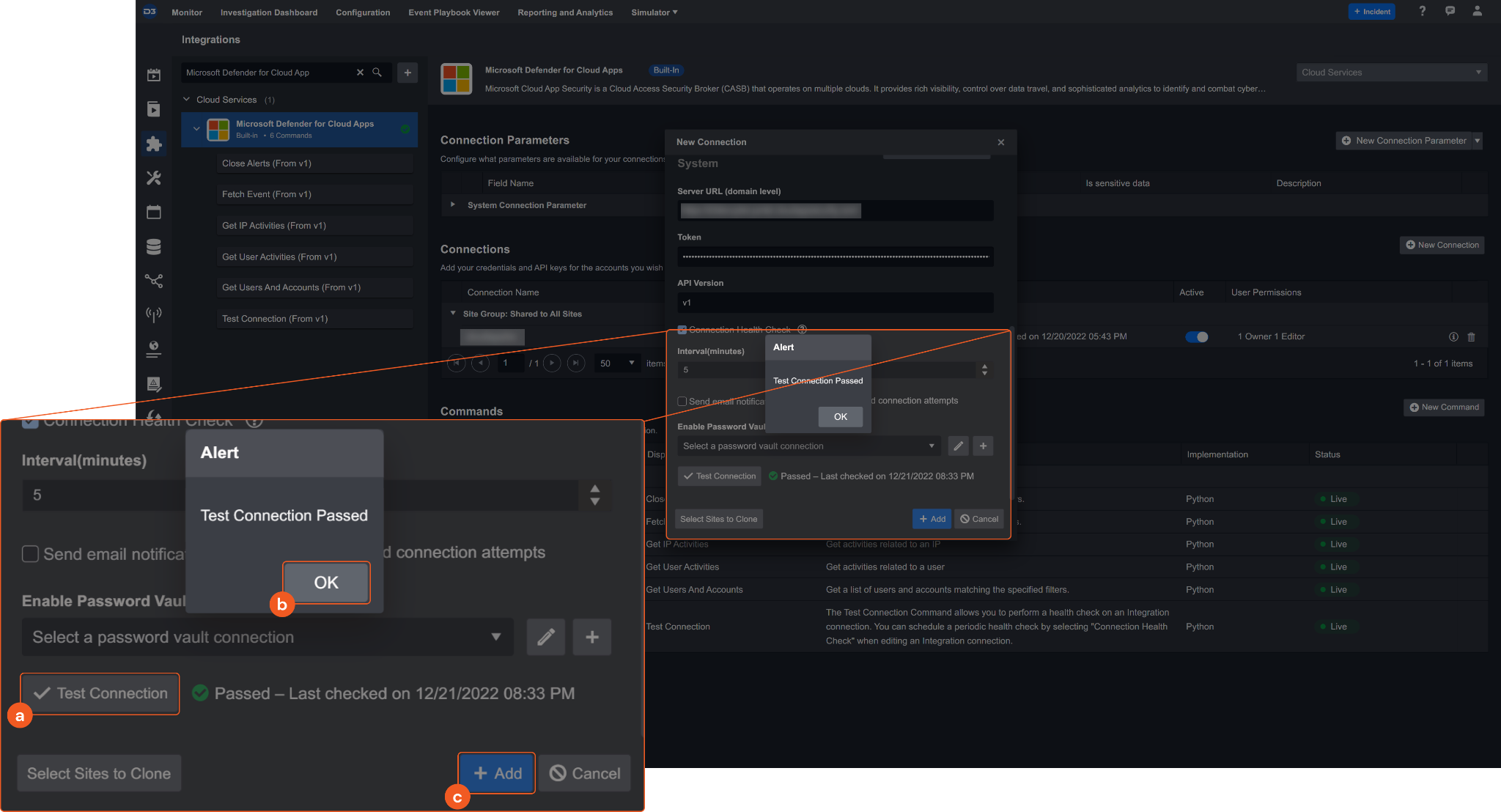Open Select a password vault connection dropdown

pyautogui.click(x=808, y=446)
